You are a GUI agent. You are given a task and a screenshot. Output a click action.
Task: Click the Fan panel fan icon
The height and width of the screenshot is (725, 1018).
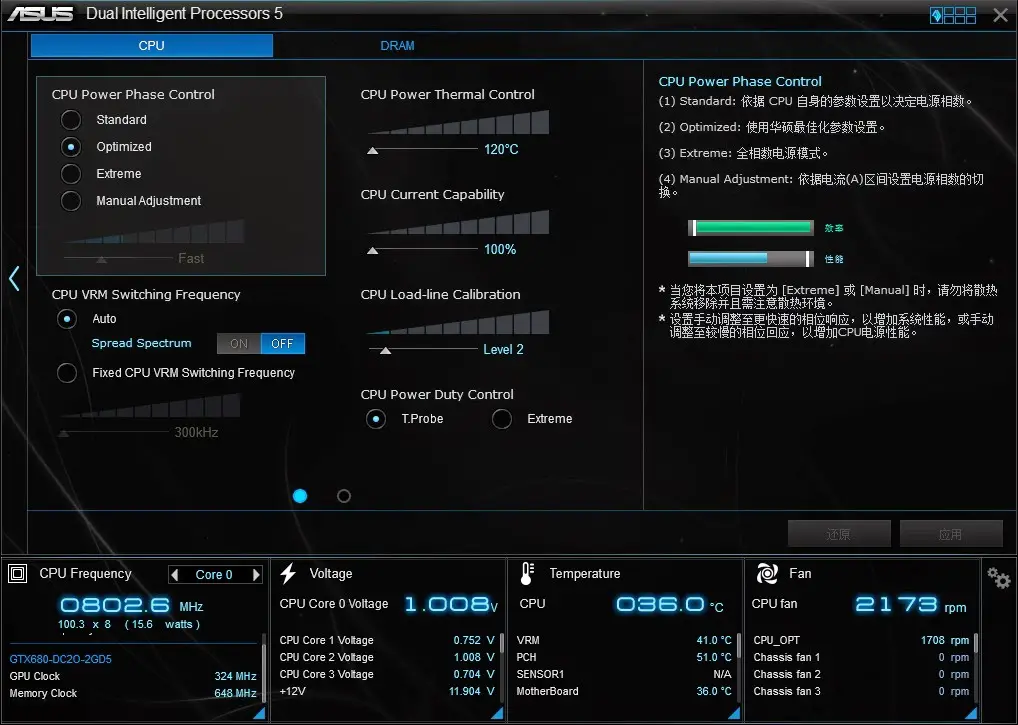pyautogui.click(x=767, y=574)
